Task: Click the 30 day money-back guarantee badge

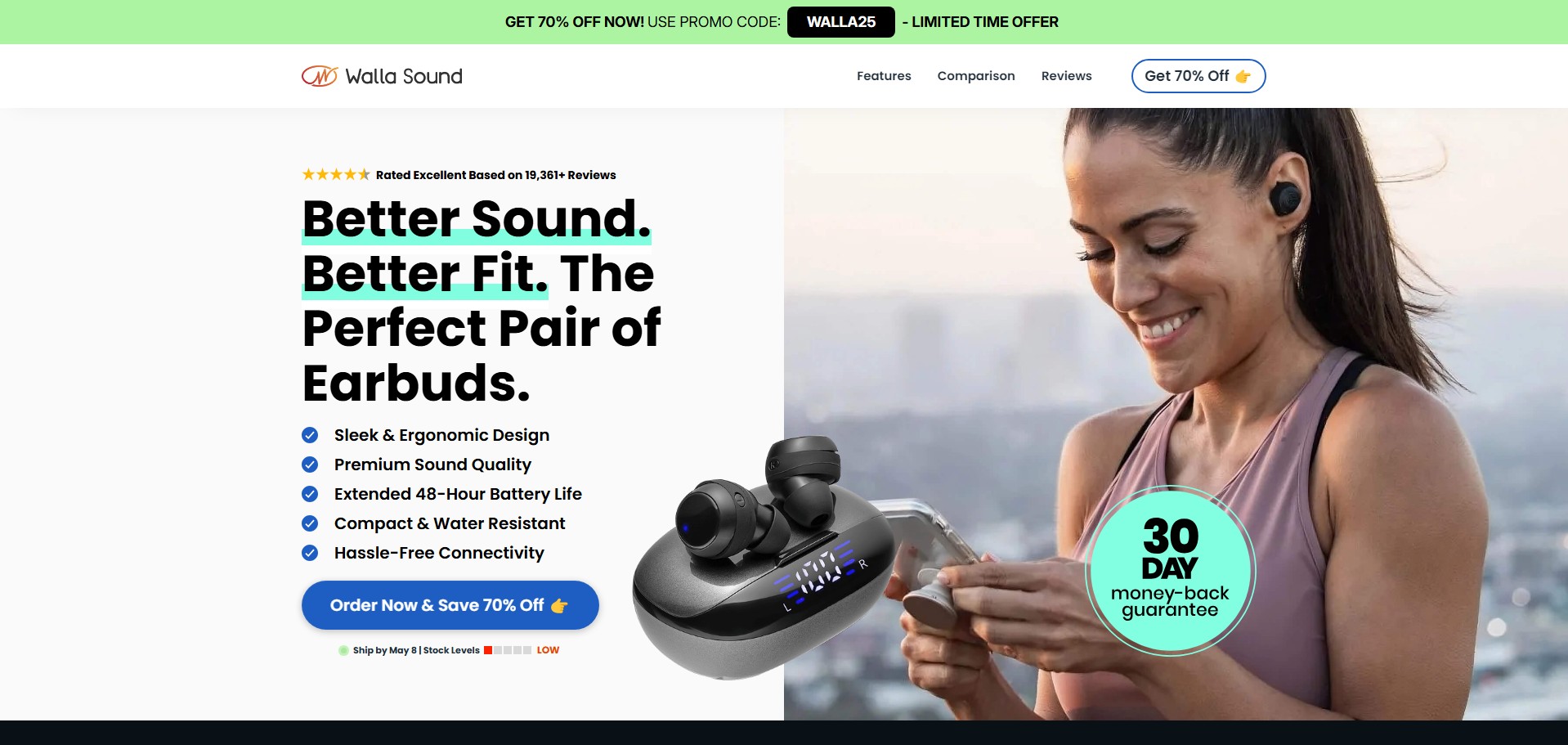Action: [1170, 571]
